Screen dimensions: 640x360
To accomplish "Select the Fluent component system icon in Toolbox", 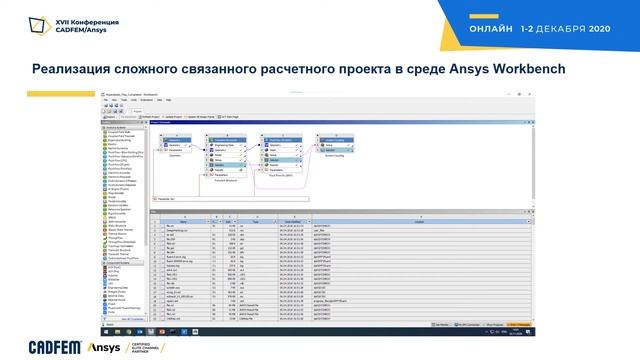I will click(x=105, y=304).
